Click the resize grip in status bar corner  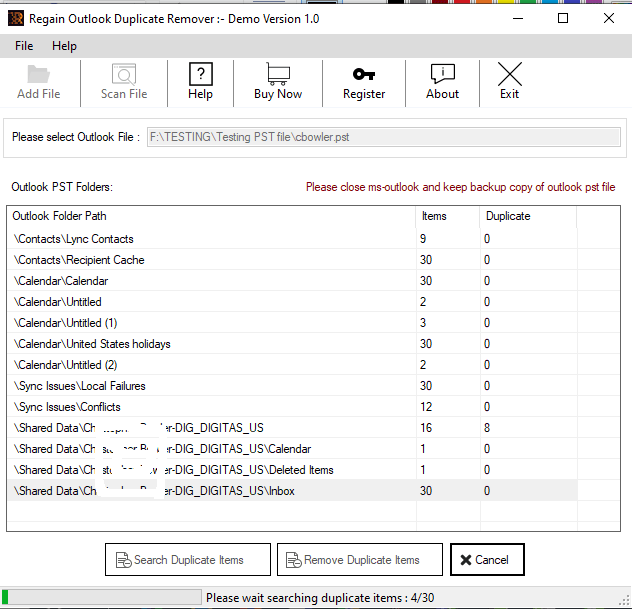[x=625, y=600]
